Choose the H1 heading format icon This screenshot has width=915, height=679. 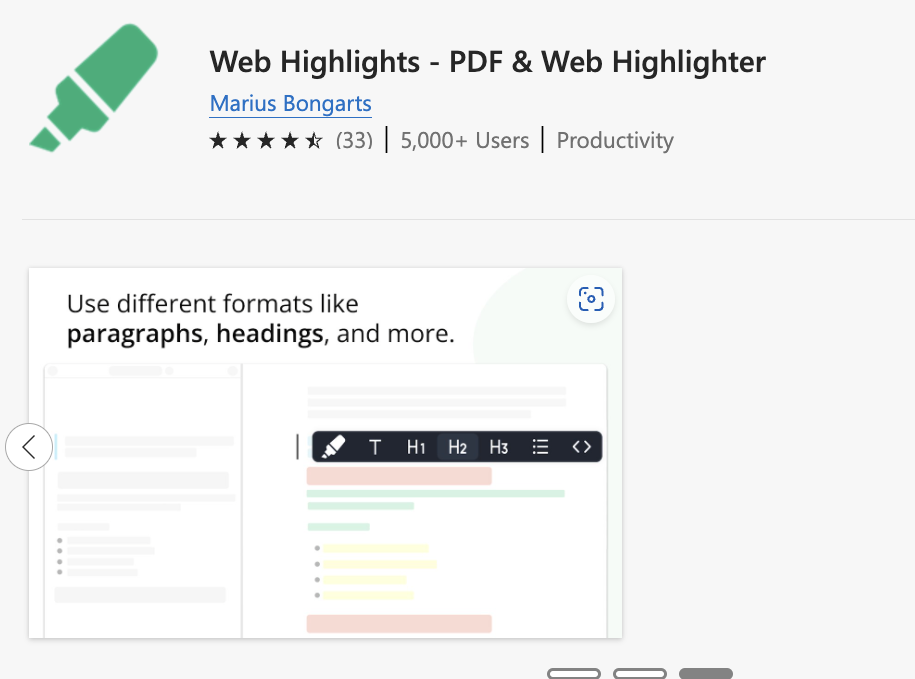point(416,447)
